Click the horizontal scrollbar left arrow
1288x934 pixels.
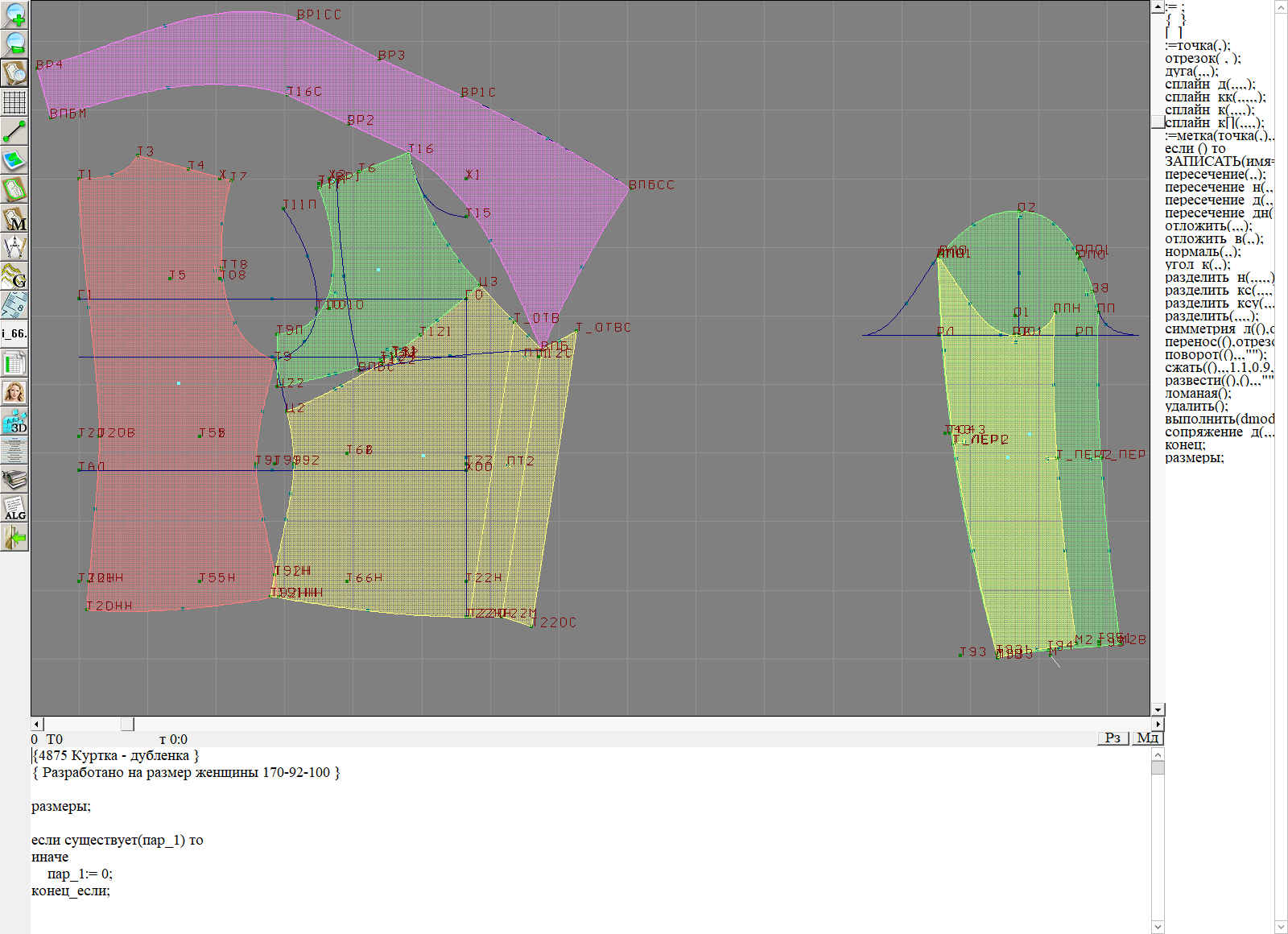coord(36,724)
